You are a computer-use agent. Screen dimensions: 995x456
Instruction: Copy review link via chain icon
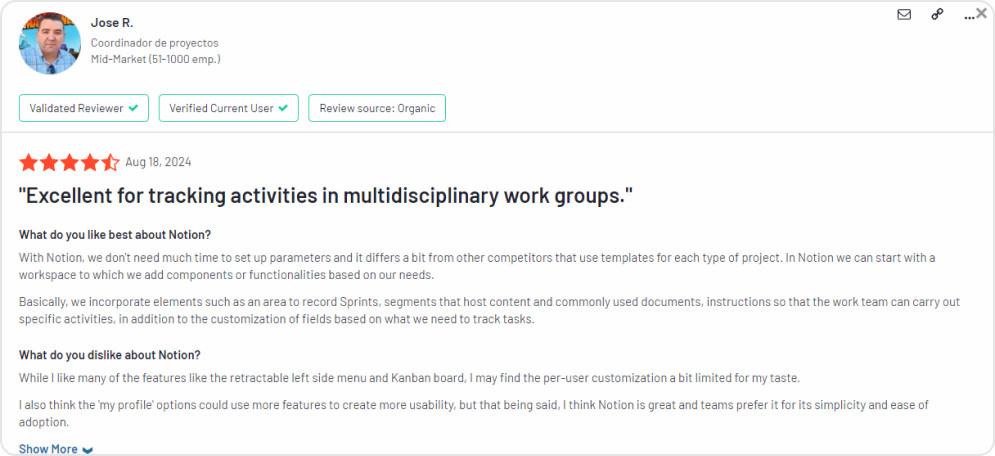937,14
